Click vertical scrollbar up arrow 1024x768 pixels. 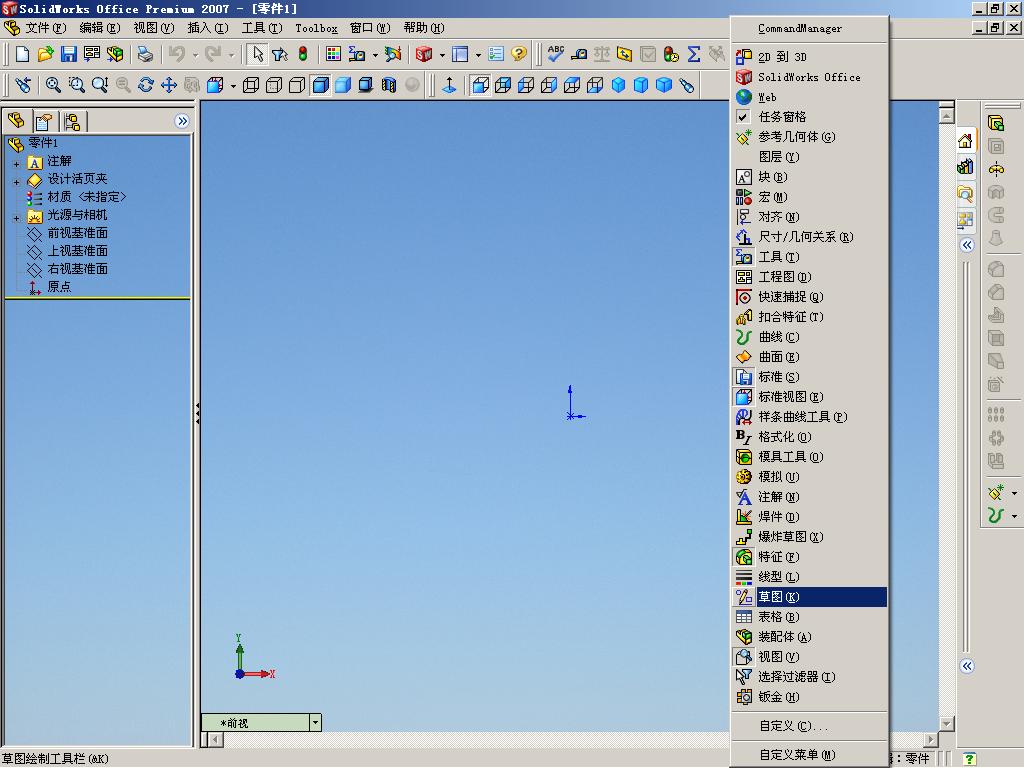click(x=946, y=116)
